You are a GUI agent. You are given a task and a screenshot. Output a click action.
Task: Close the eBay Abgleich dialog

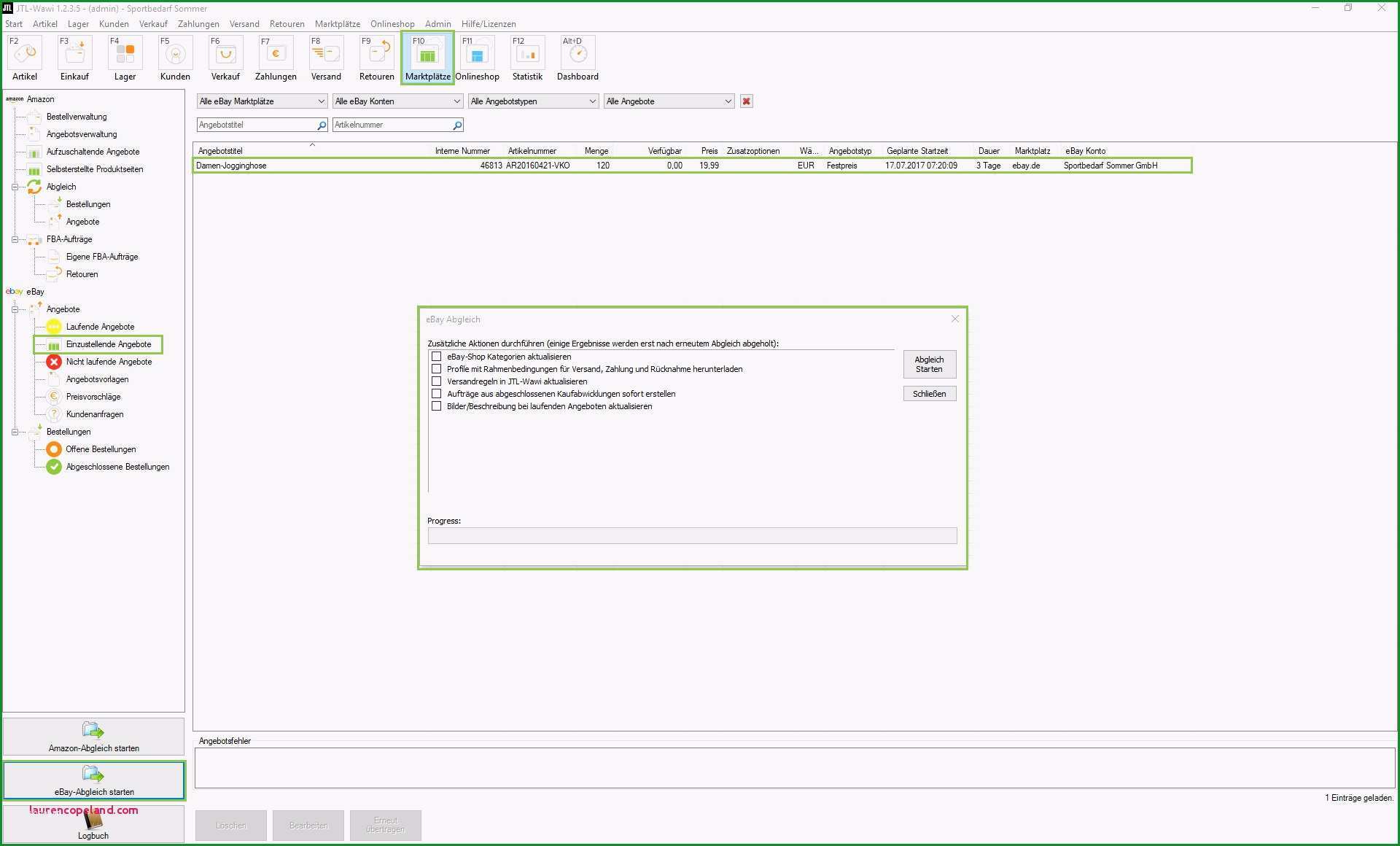(x=954, y=319)
